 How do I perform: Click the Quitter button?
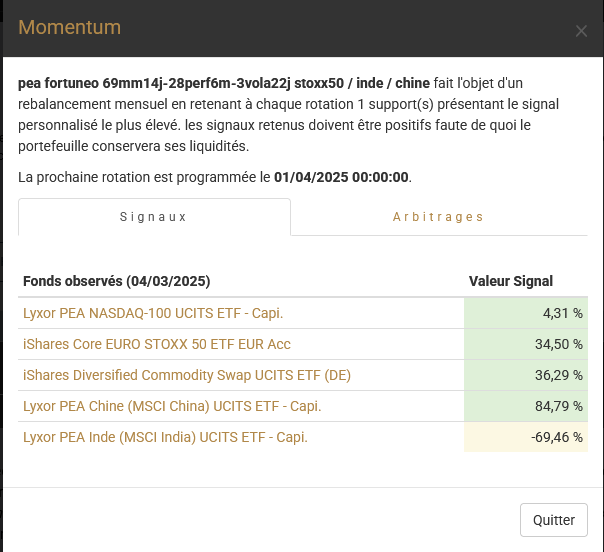pos(554,520)
